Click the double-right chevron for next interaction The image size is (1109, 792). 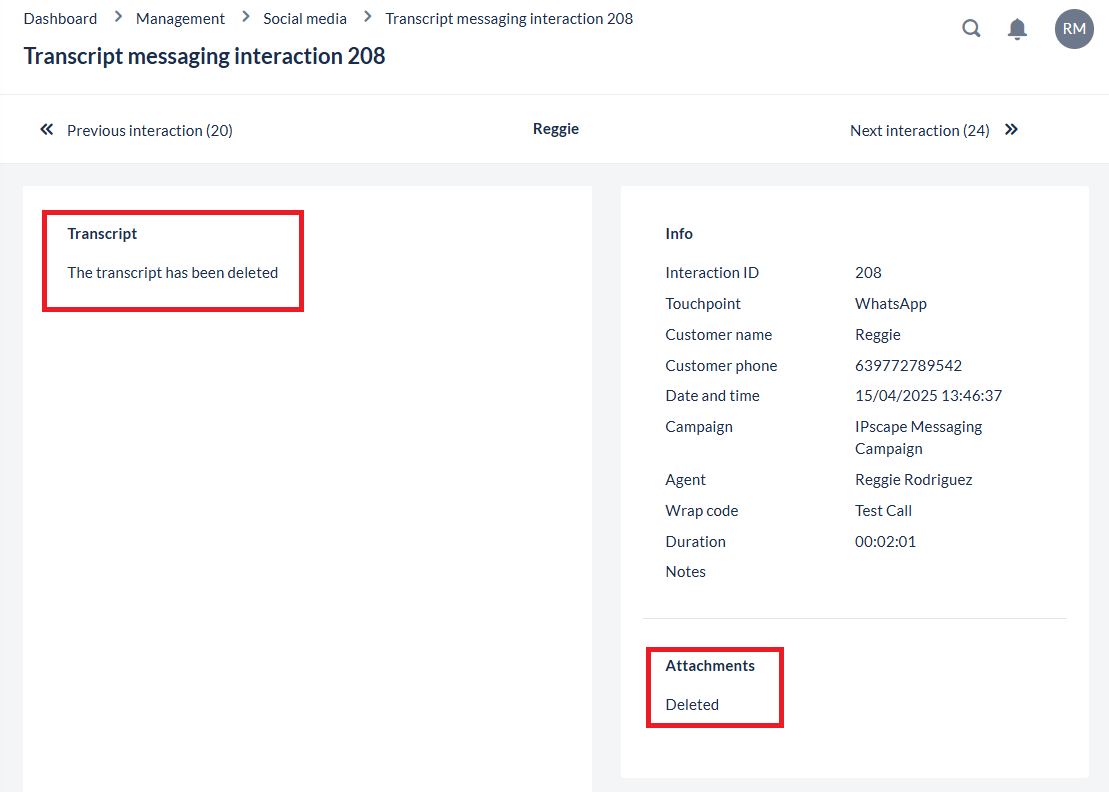click(x=1011, y=130)
